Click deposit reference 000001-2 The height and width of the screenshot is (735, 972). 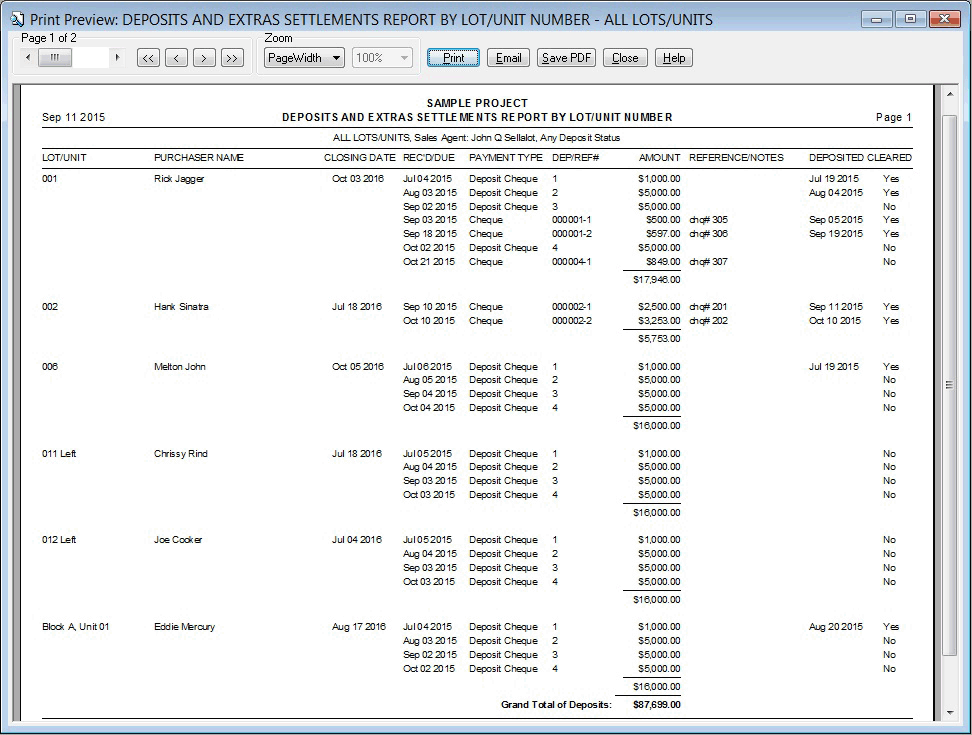click(x=572, y=234)
